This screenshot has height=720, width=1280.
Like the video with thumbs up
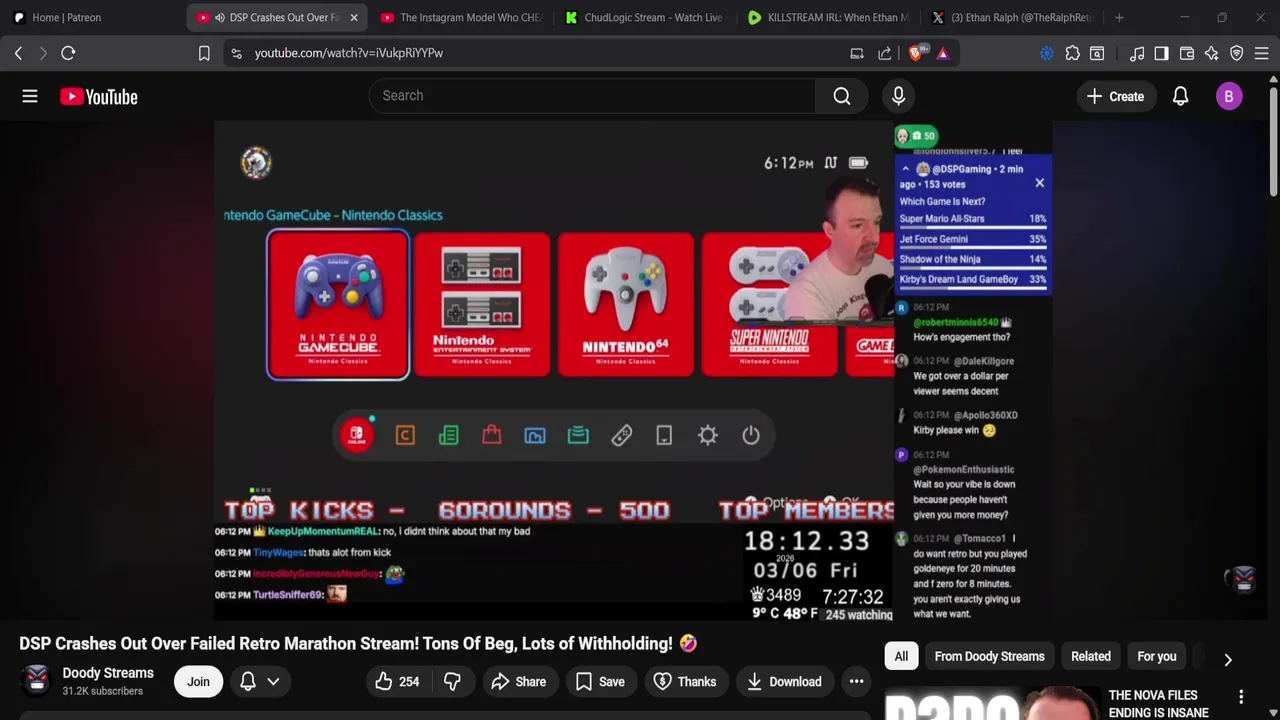click(397, 682)
